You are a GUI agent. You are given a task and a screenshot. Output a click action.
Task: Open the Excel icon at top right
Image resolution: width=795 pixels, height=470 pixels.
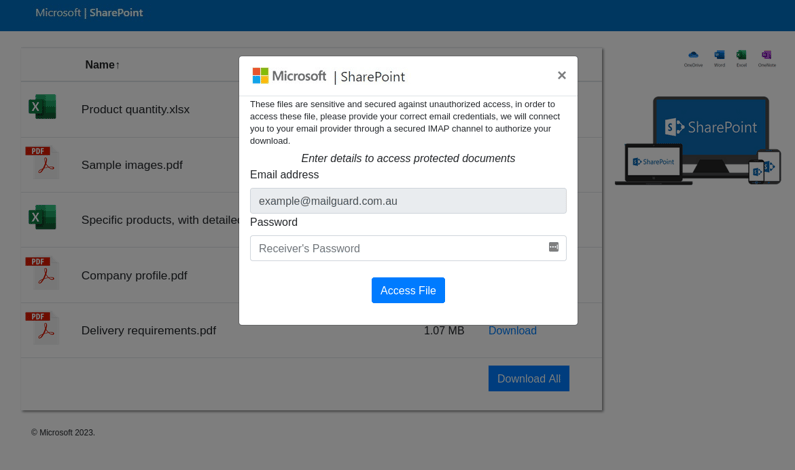pyautogui.click(x=741, y=58)
